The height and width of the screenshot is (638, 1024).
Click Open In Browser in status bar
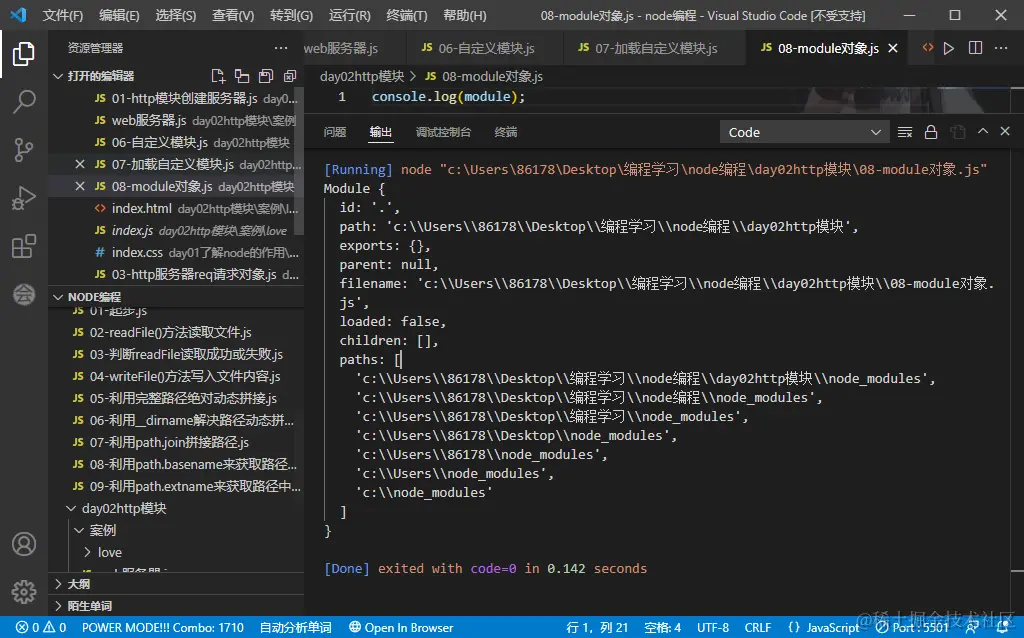pos(400,628)
